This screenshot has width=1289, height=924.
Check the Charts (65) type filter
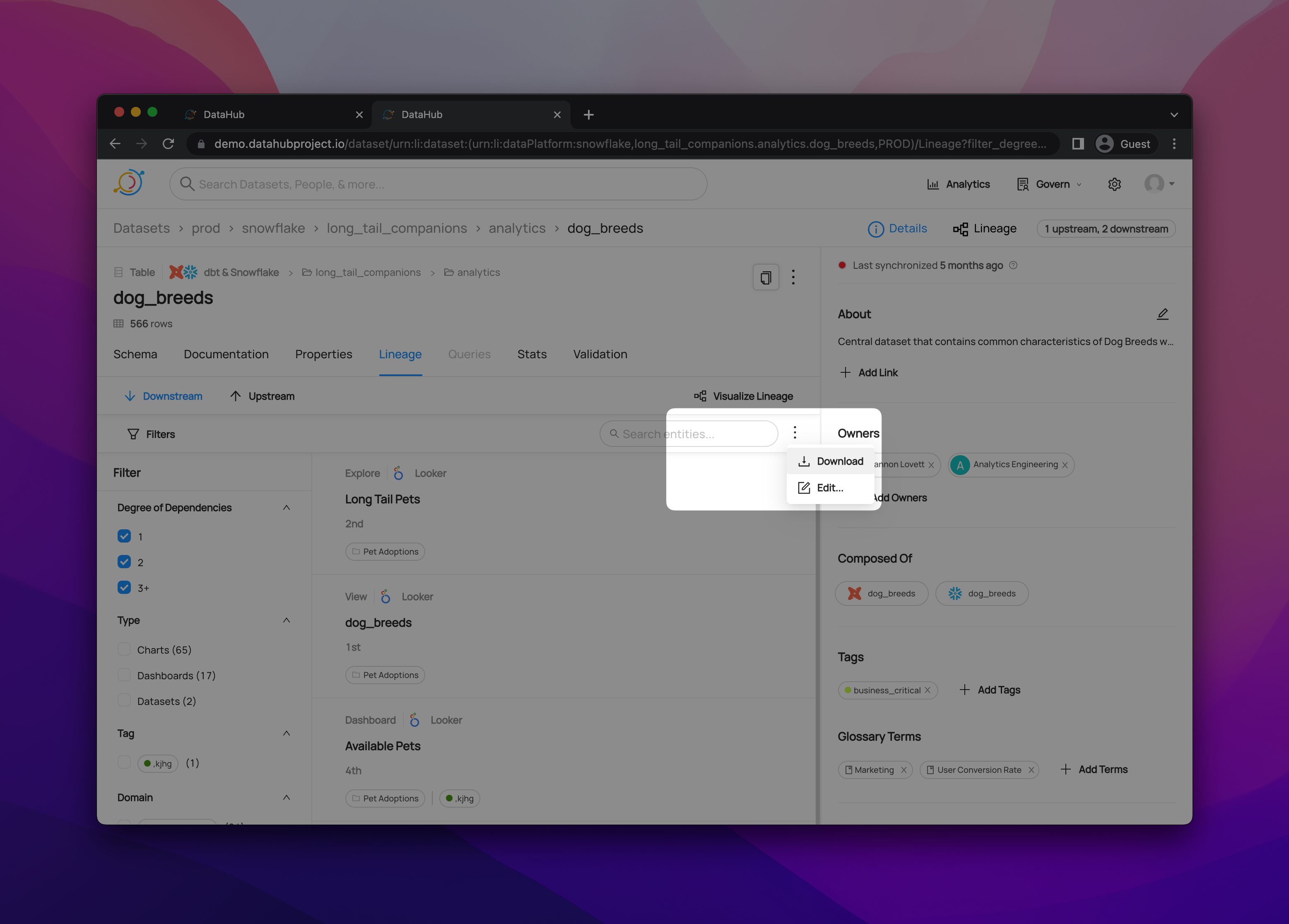(124, 649)
